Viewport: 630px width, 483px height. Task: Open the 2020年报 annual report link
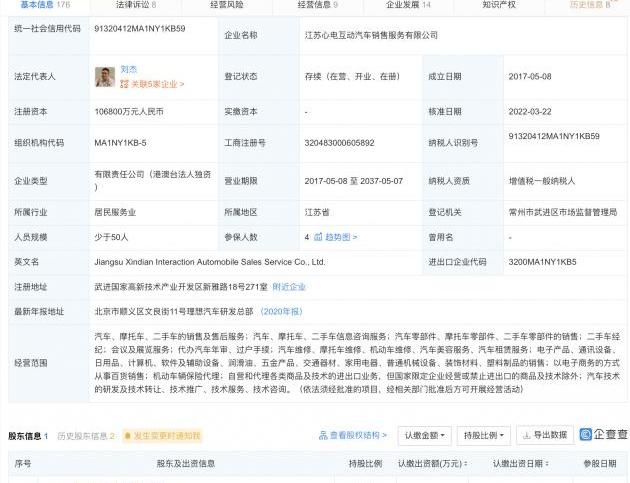[281, 311]
